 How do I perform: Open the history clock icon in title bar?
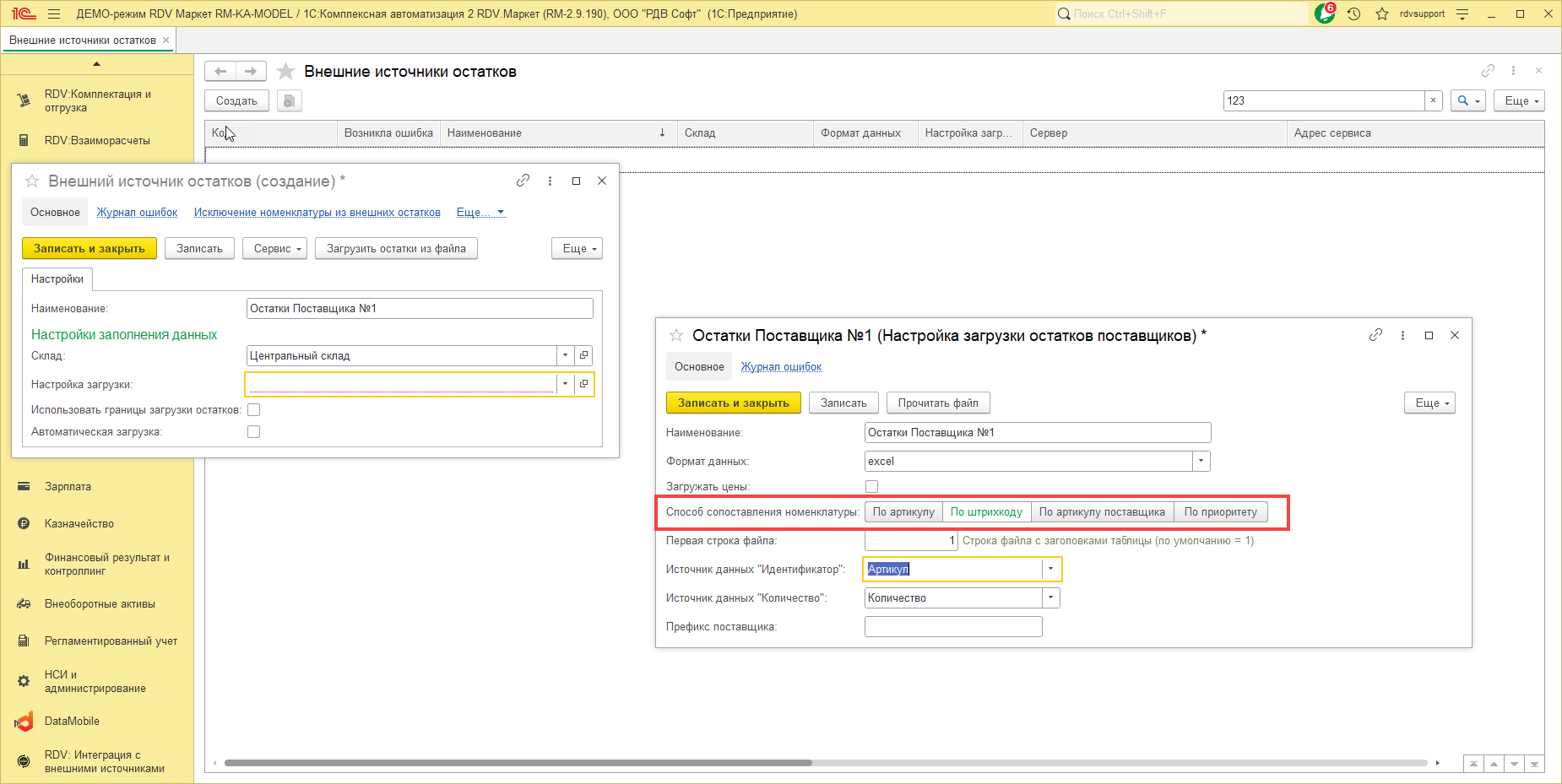[x=1354, y=14]
